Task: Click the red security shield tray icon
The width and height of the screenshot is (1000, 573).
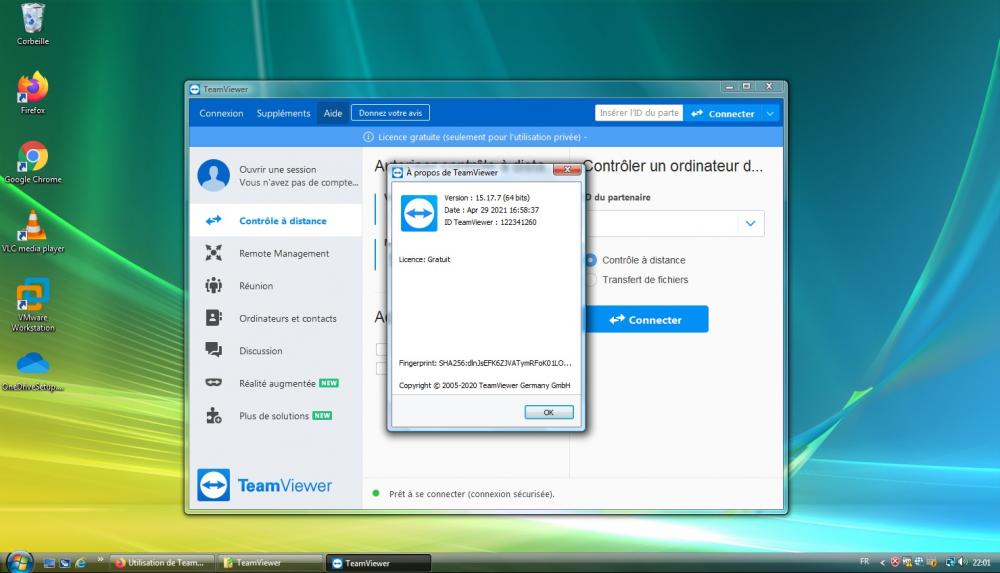Action: click(x=895, y=562)
